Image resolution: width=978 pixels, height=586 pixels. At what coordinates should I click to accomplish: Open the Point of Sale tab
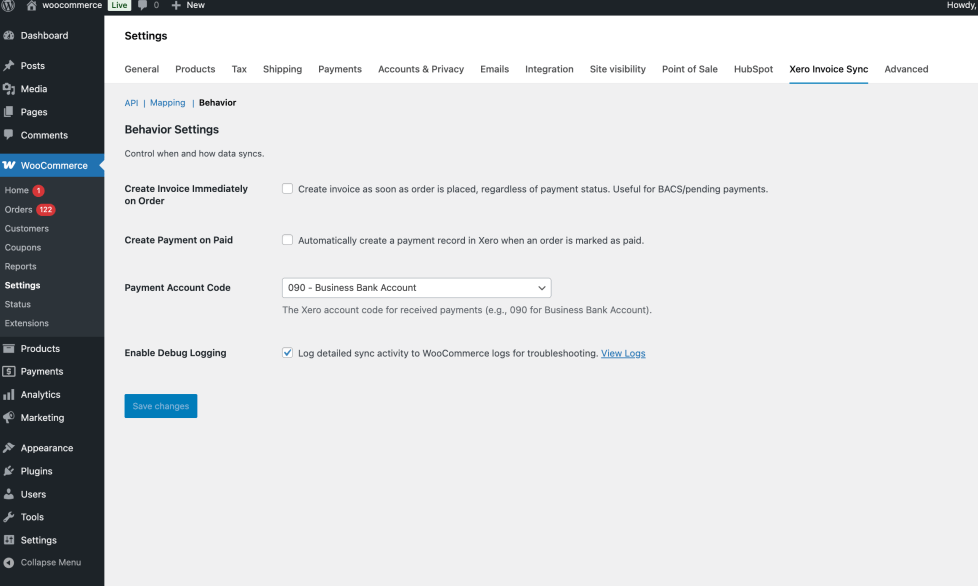tap(690, 69)
